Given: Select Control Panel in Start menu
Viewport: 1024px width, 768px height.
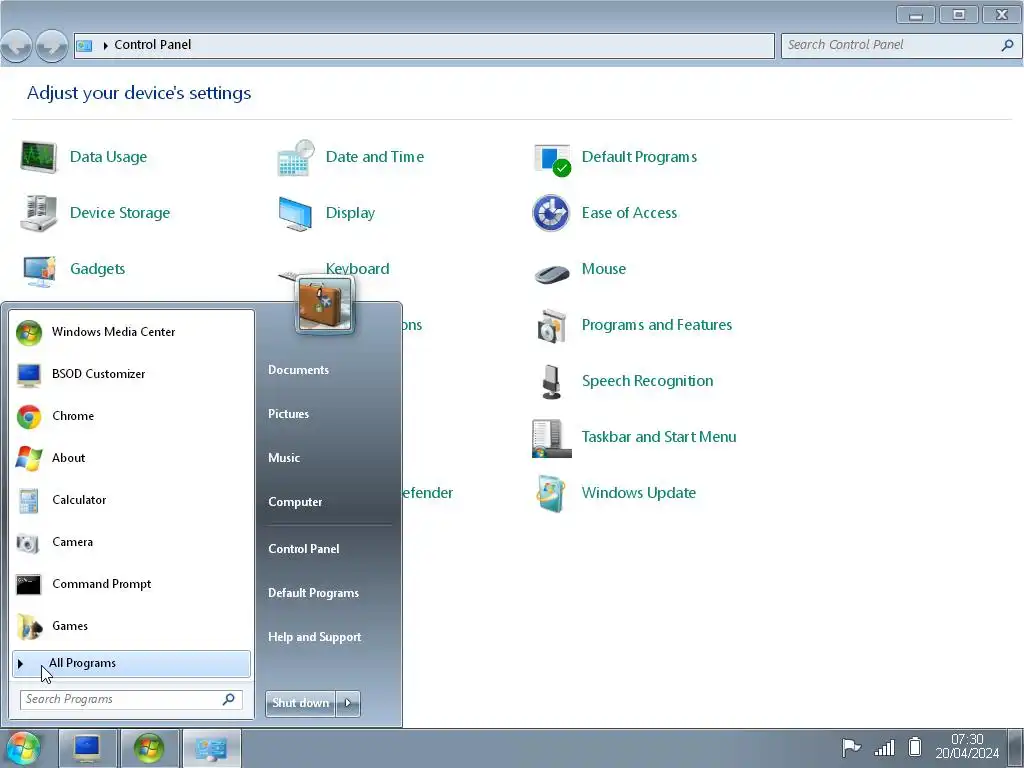Looking at the screenshot, I should tap(304, 549).
